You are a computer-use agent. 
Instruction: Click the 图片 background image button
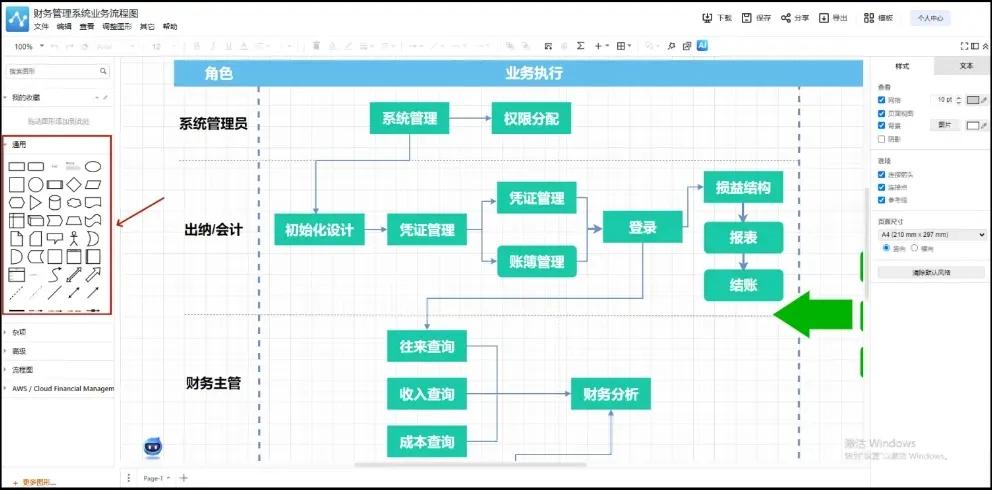[945, 125]
